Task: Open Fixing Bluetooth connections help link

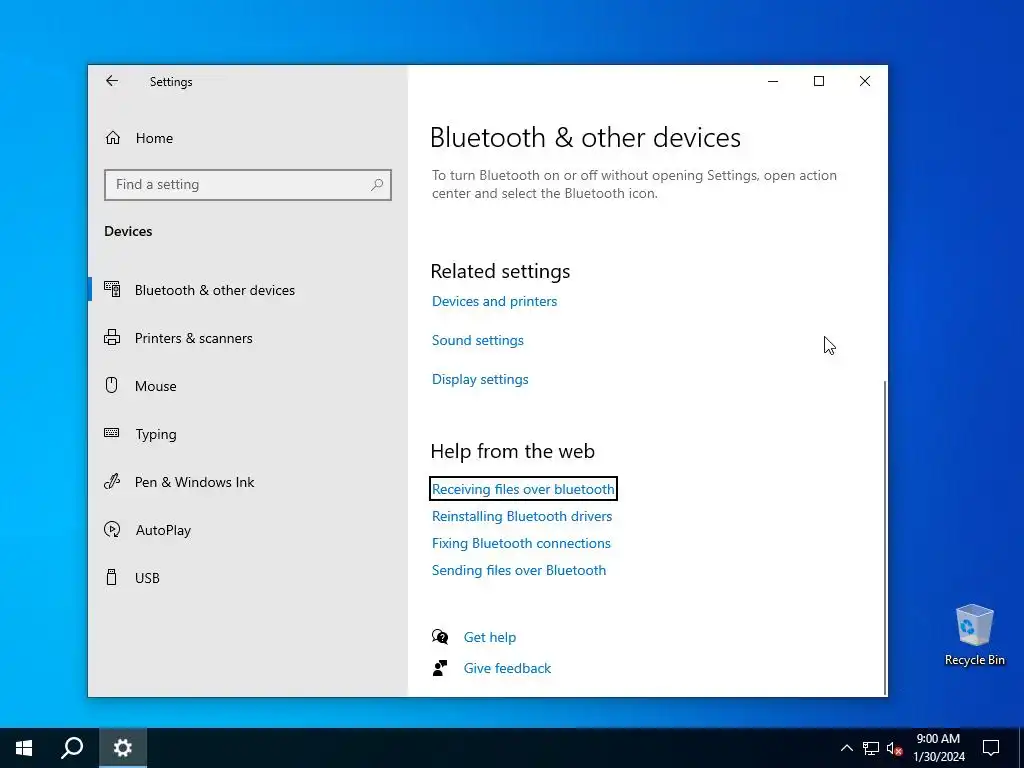Action: point(521,543)
